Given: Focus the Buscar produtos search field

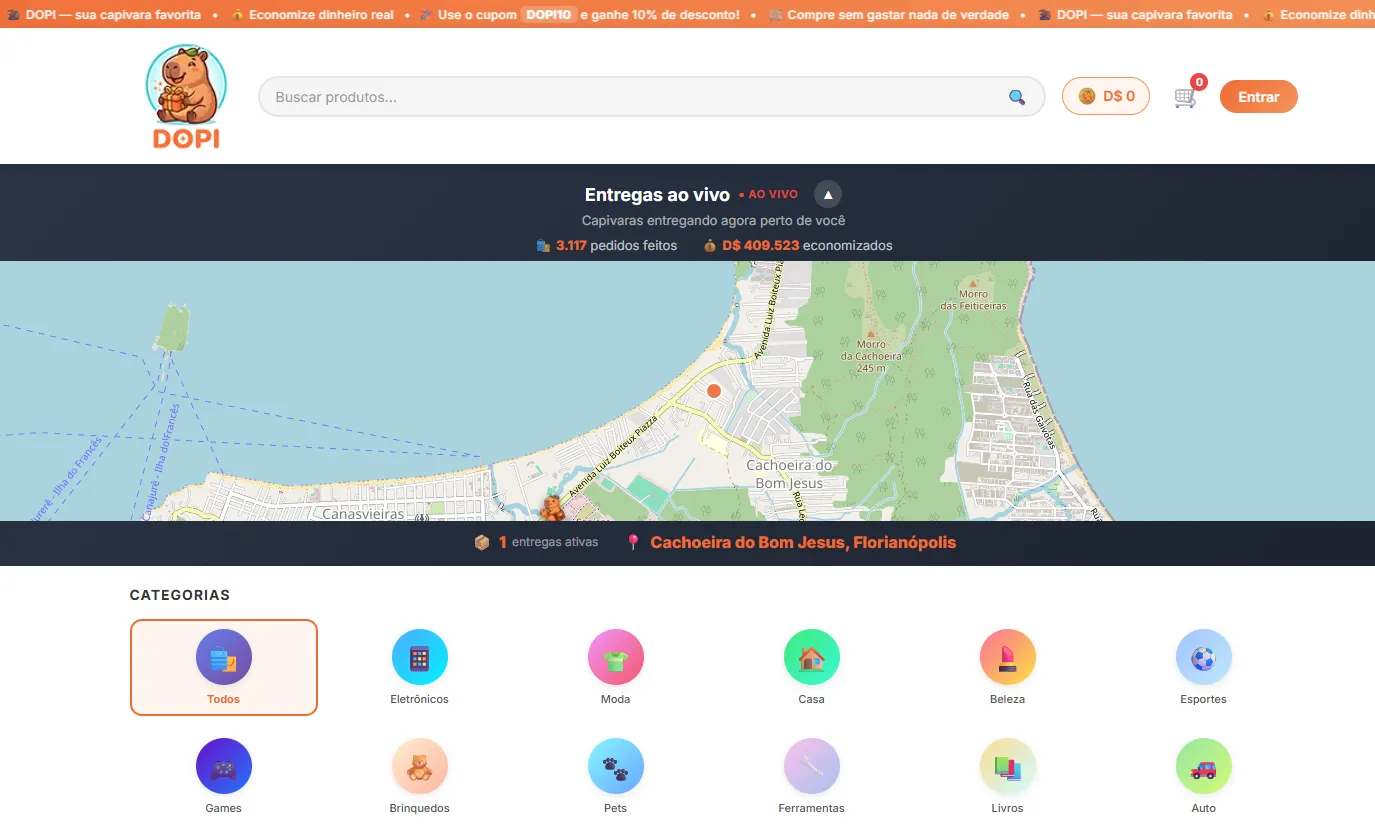Looking at the screenshot, I should [652, 97].
